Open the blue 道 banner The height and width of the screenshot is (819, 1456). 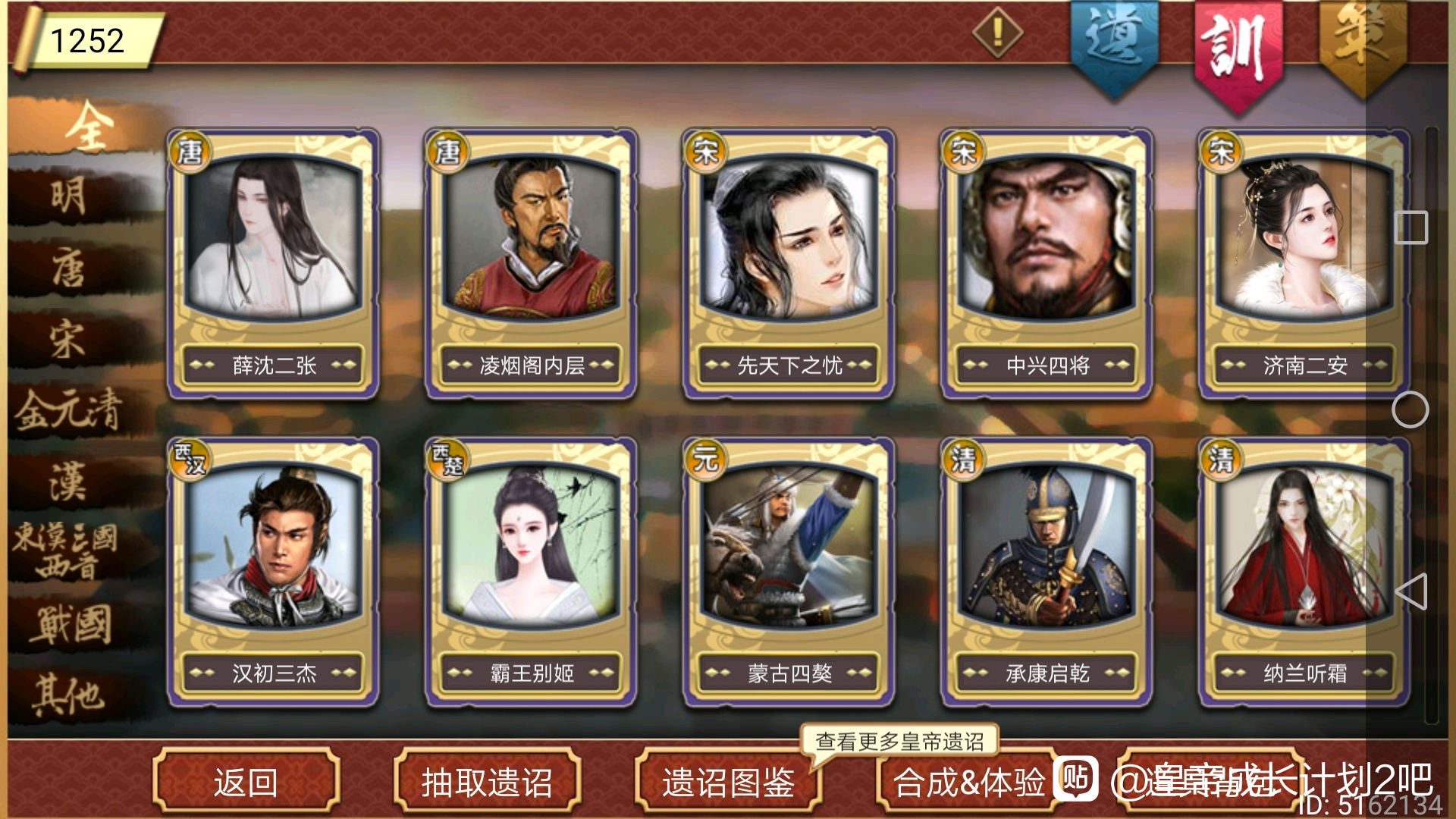coord(1114,45)
